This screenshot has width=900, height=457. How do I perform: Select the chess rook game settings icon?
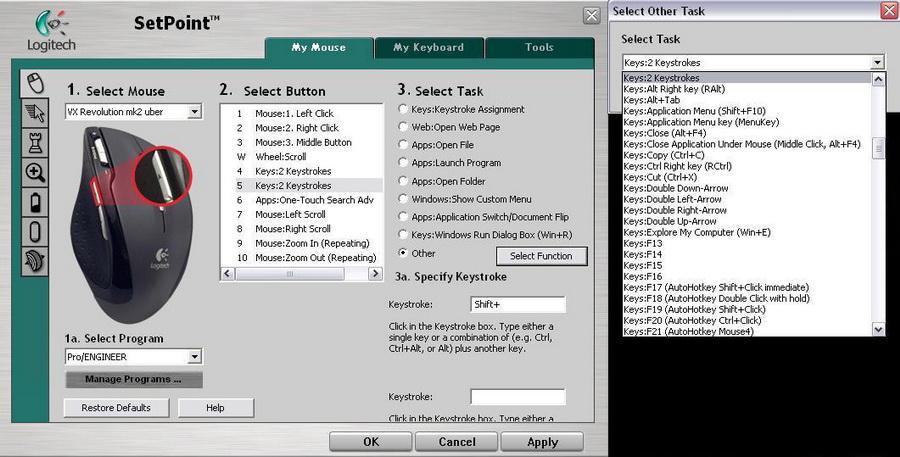(34, 142)
